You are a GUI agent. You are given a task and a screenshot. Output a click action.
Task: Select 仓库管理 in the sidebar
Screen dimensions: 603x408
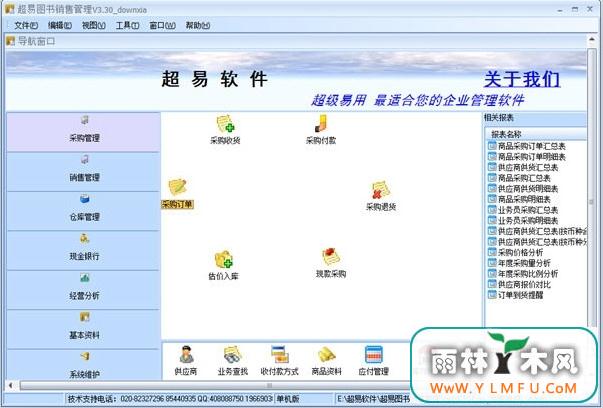(83, 211)
